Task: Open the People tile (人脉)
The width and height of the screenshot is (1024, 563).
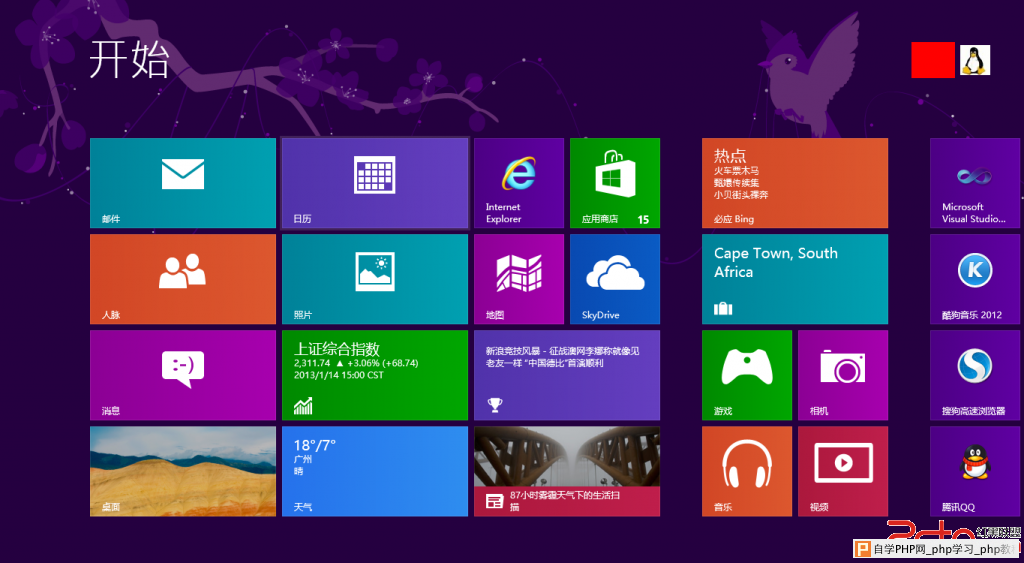Action: (x=183, y=279)
